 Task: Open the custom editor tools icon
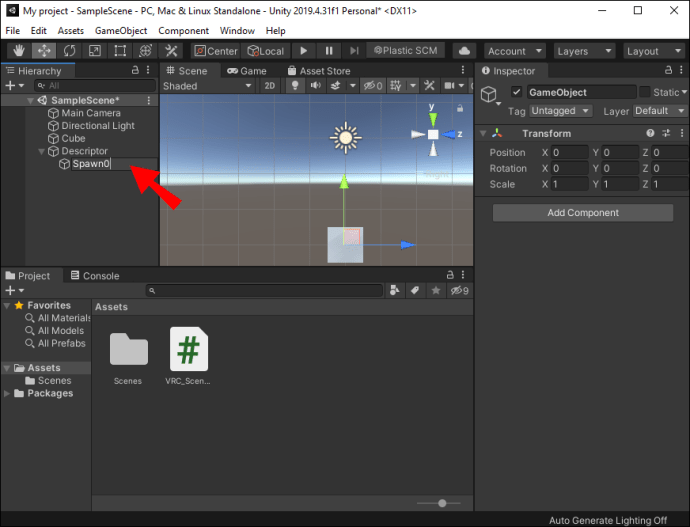(171, 51)
